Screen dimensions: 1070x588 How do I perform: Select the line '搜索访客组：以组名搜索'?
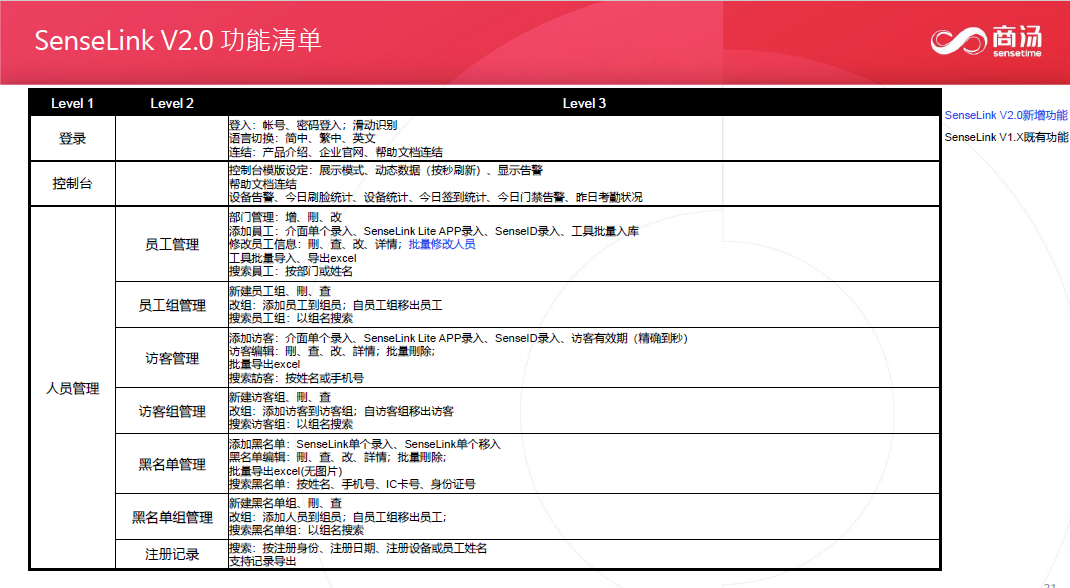[x=291, y=424]
